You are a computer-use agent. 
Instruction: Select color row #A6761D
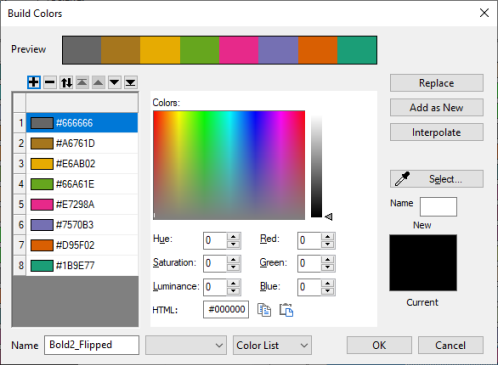click(x=82, y=143)
